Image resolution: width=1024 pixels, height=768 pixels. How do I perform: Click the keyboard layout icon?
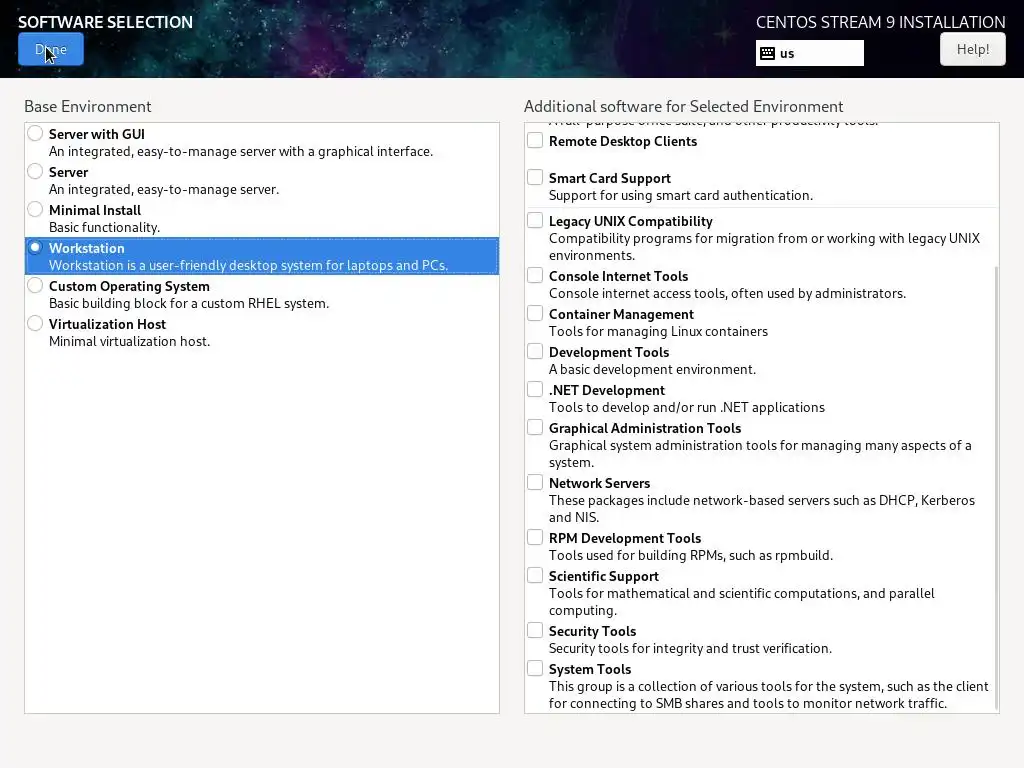coord(768,53)
